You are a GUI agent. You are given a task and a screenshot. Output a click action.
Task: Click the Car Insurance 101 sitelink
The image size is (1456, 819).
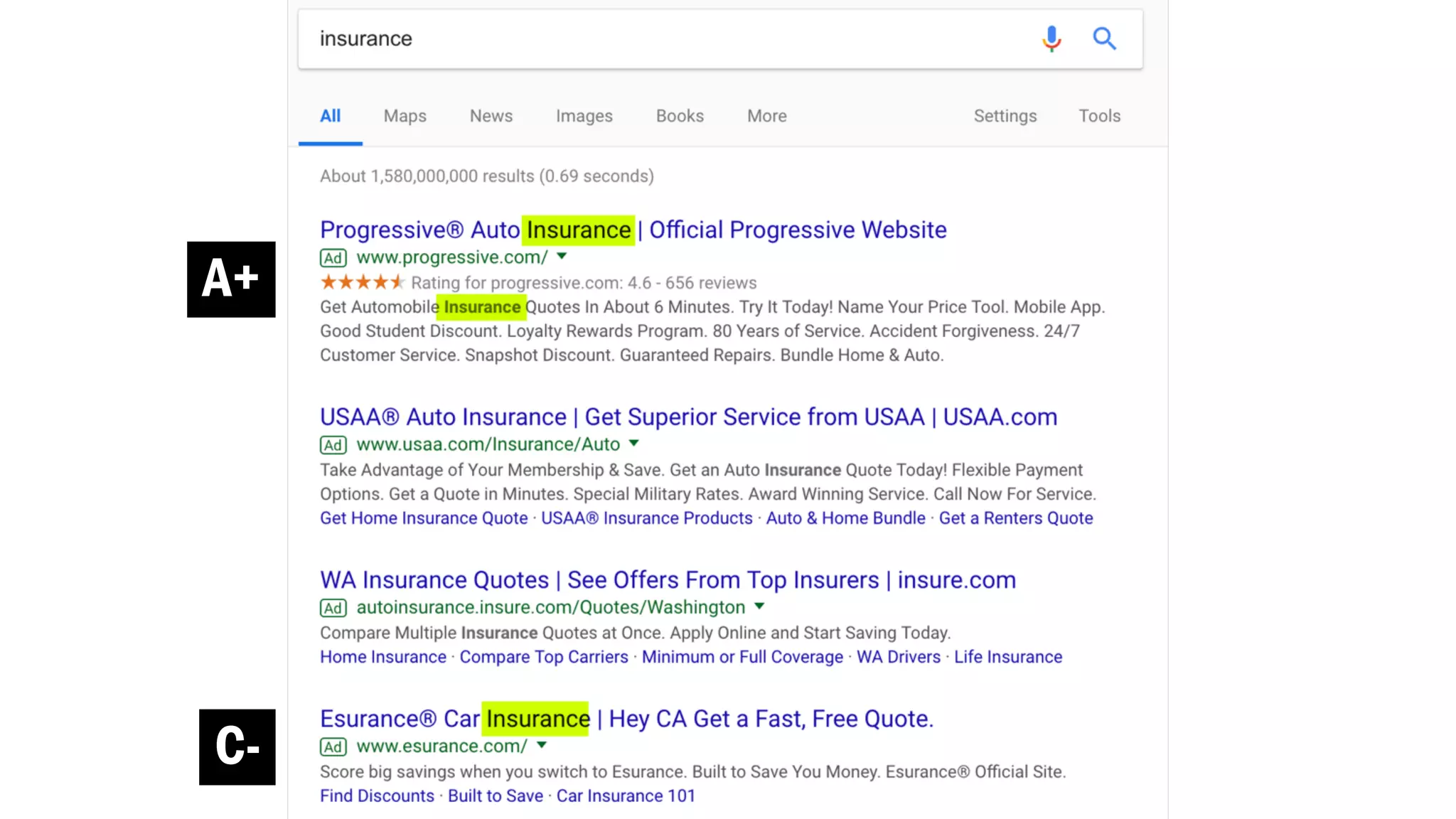pyautogui.click(x=626, y=796)
